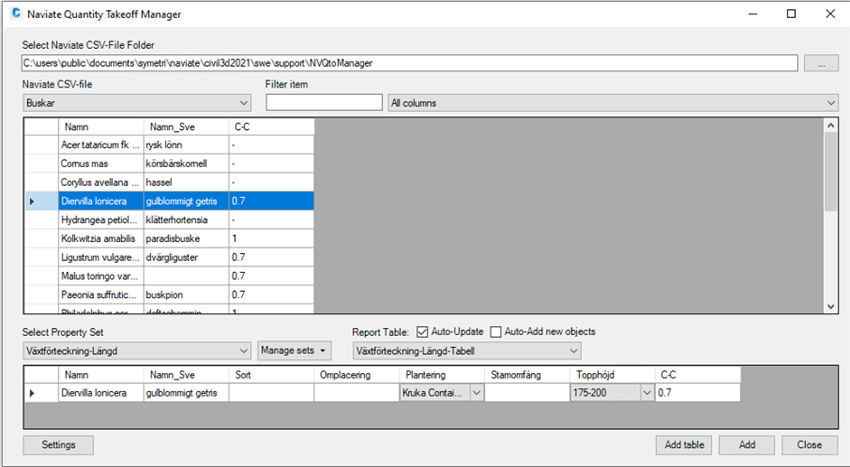Screen dimensions: 850x467
Task: Select the highlighted Diervilla lonicera cell in the plant list
Action: tap(101, 201)
